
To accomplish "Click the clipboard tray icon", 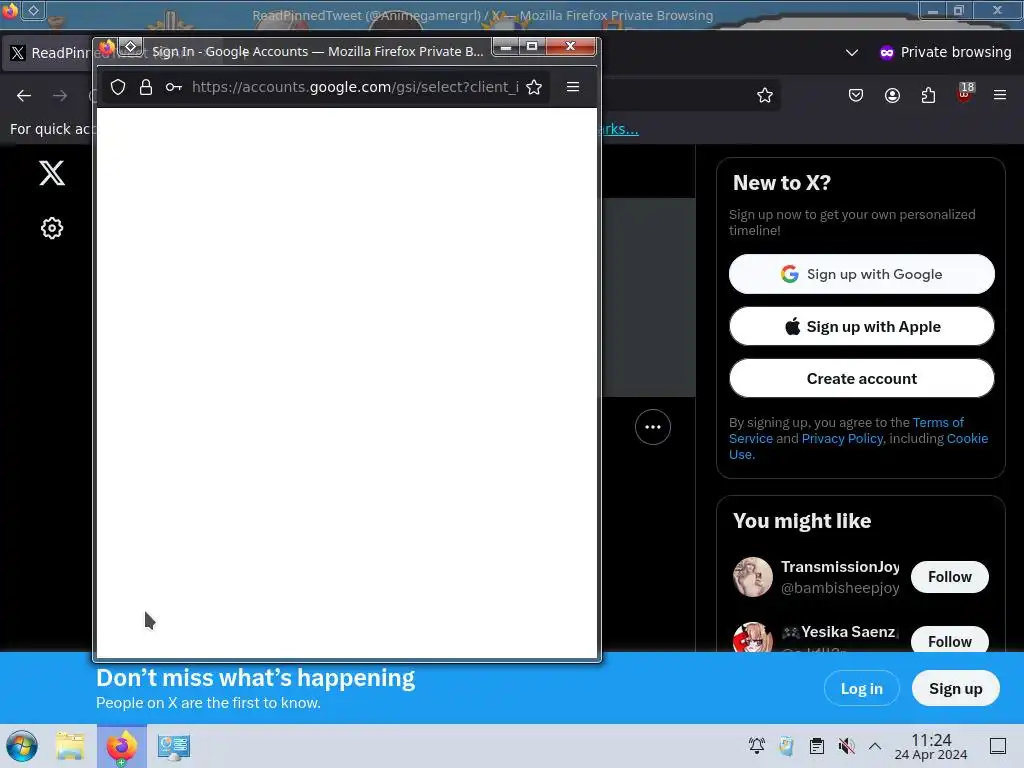I will (x=816, y=746).
